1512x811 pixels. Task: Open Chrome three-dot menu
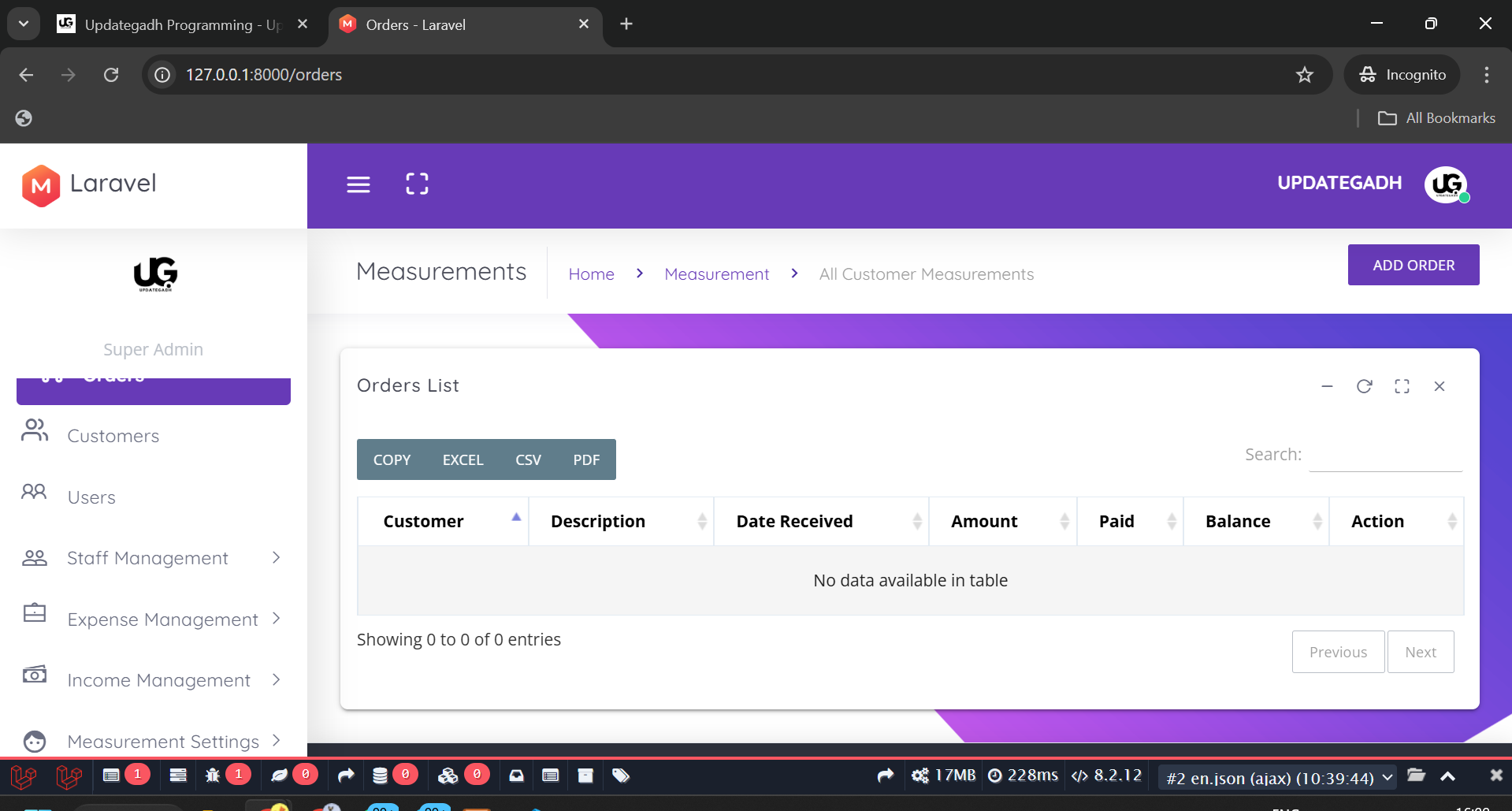click(x=1487, y=75)
